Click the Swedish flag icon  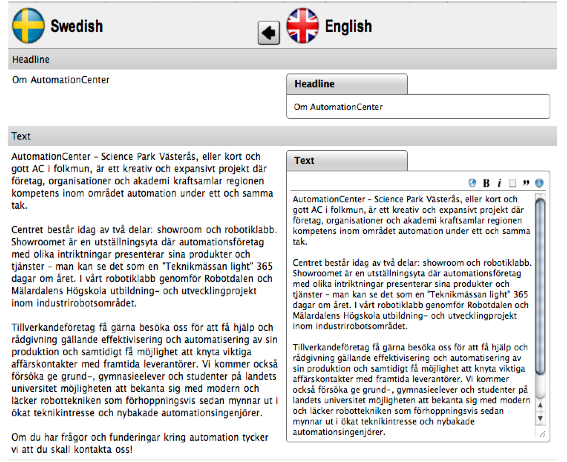28,26
